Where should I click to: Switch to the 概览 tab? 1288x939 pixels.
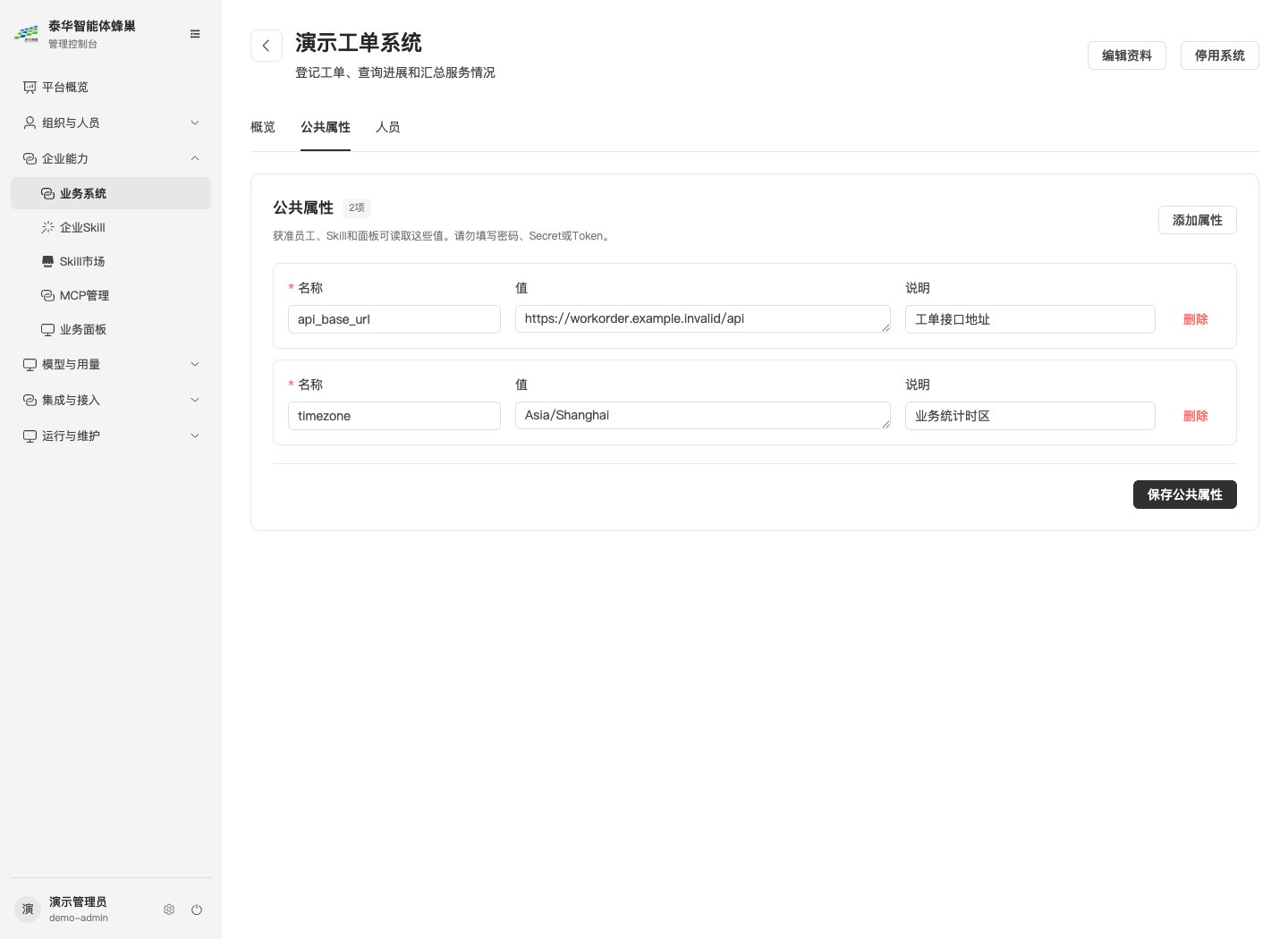tap(263, 127)
